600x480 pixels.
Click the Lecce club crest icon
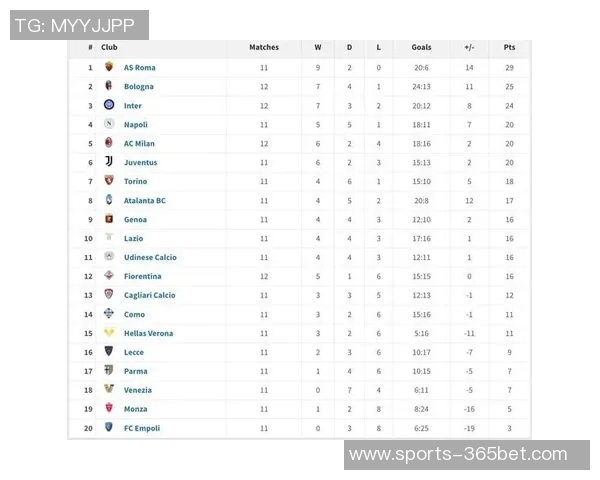[109, 352]
